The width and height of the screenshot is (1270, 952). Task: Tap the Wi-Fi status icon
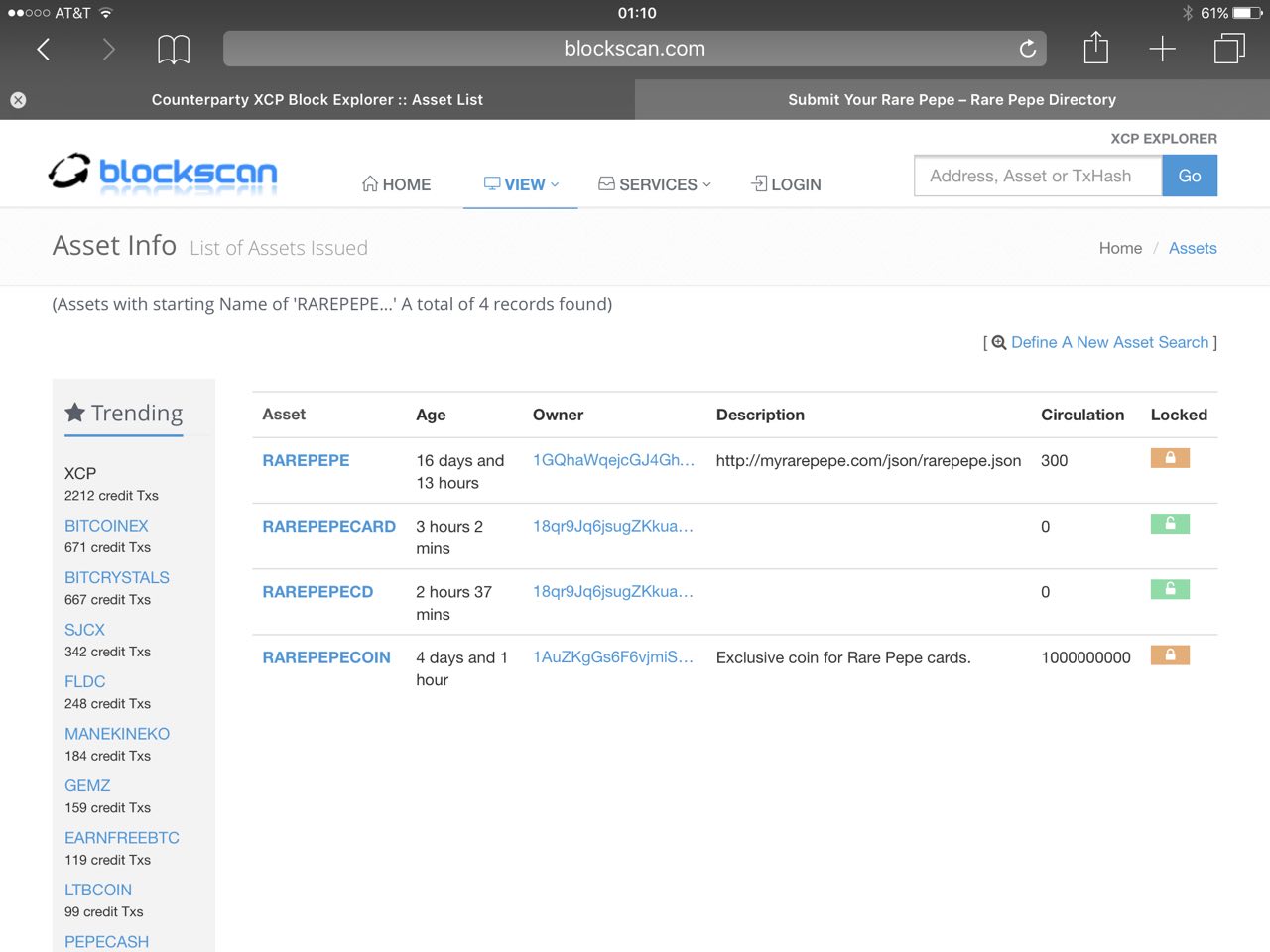[106, 13]
